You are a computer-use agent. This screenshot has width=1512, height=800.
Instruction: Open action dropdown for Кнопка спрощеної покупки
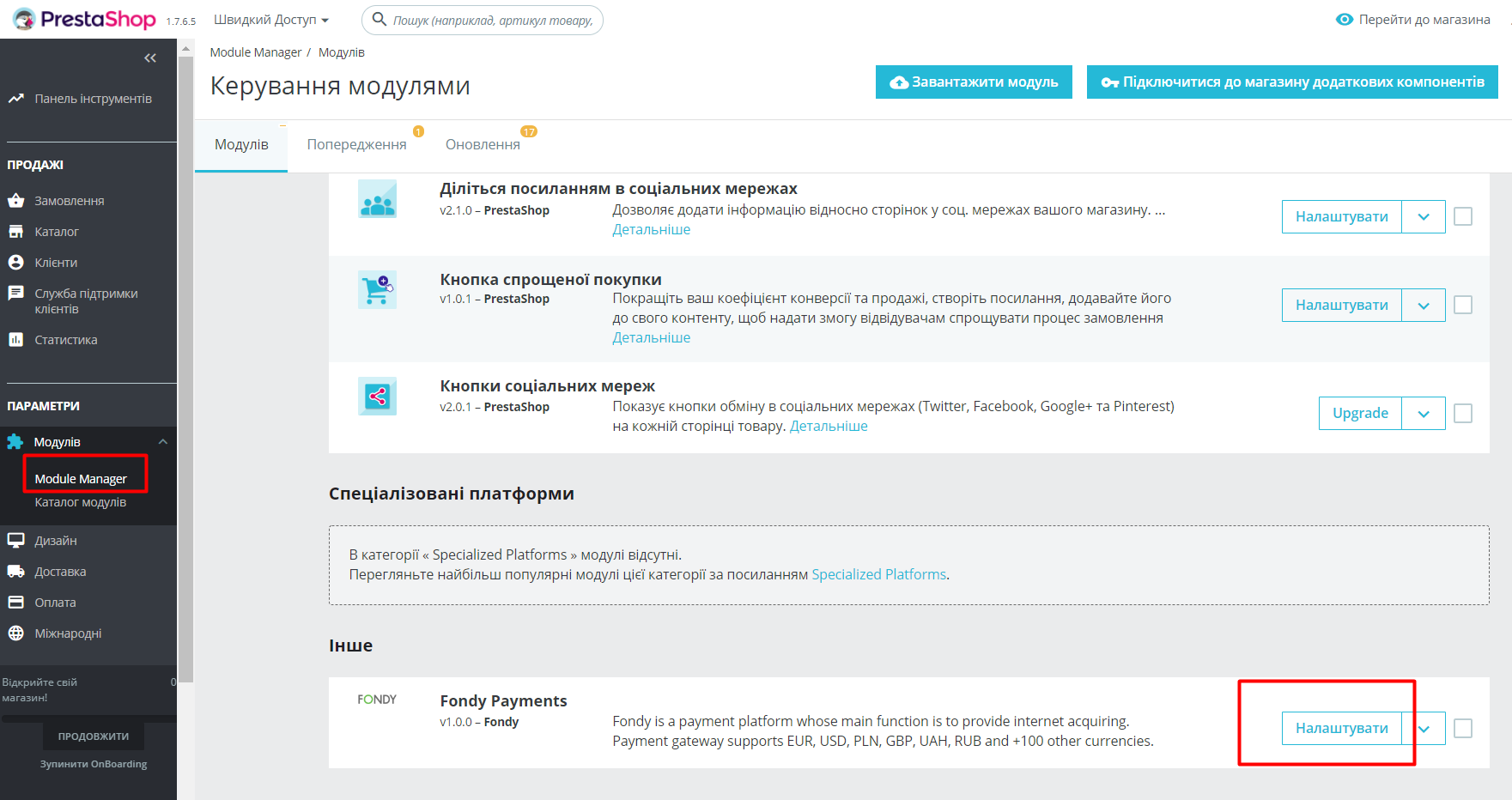1424,305
